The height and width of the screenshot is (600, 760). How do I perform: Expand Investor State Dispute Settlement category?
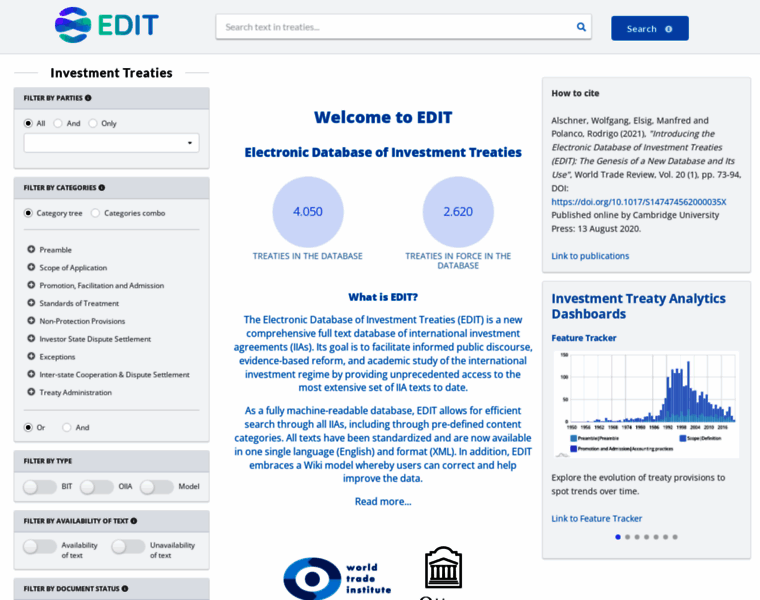(31, 338)
